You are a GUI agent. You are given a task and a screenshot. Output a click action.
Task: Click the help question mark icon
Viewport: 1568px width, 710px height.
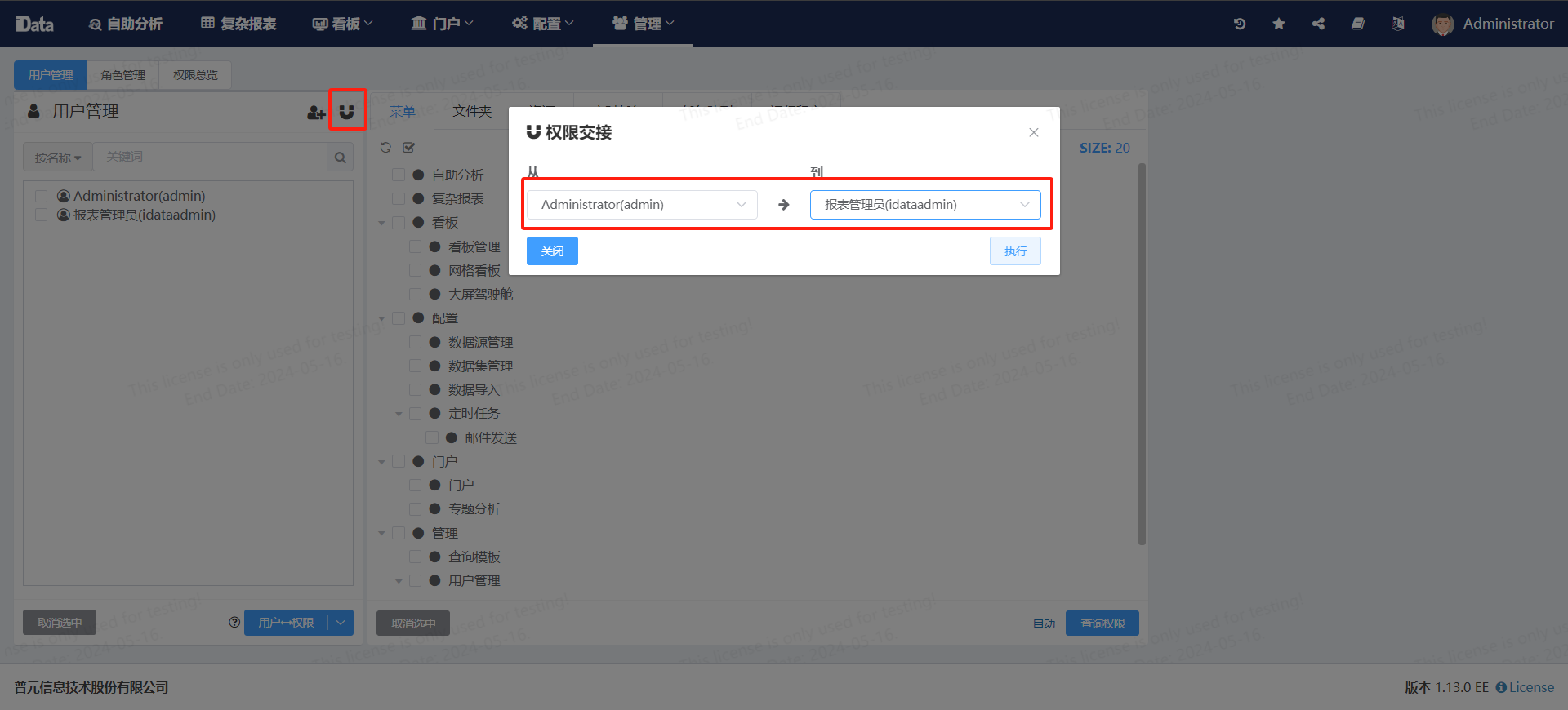coord(234,623)
